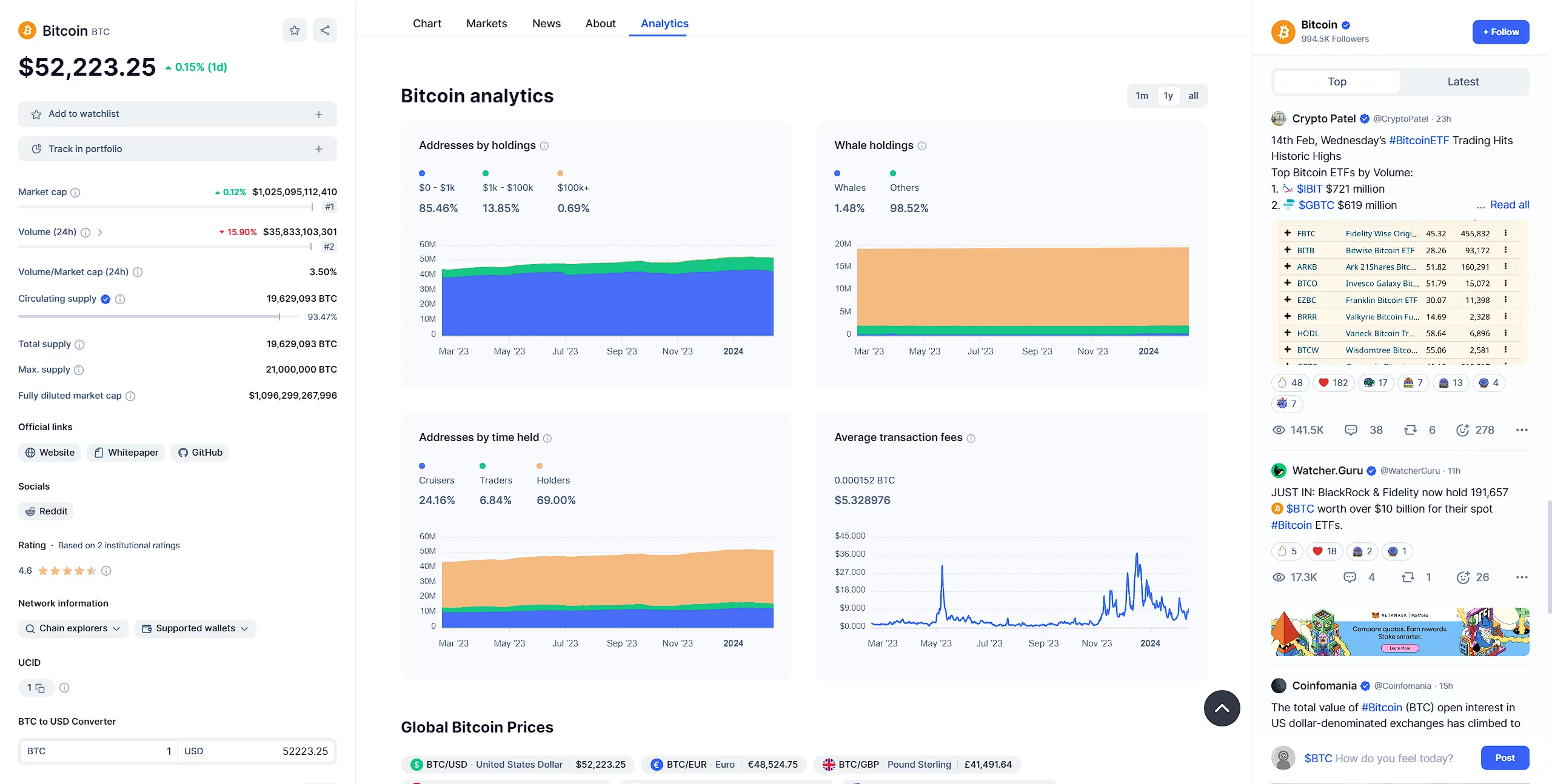Viewport: 1552px width, 784px height.
Task: Open the Supported wallets dropdown
Action: (x=195, y=629)
